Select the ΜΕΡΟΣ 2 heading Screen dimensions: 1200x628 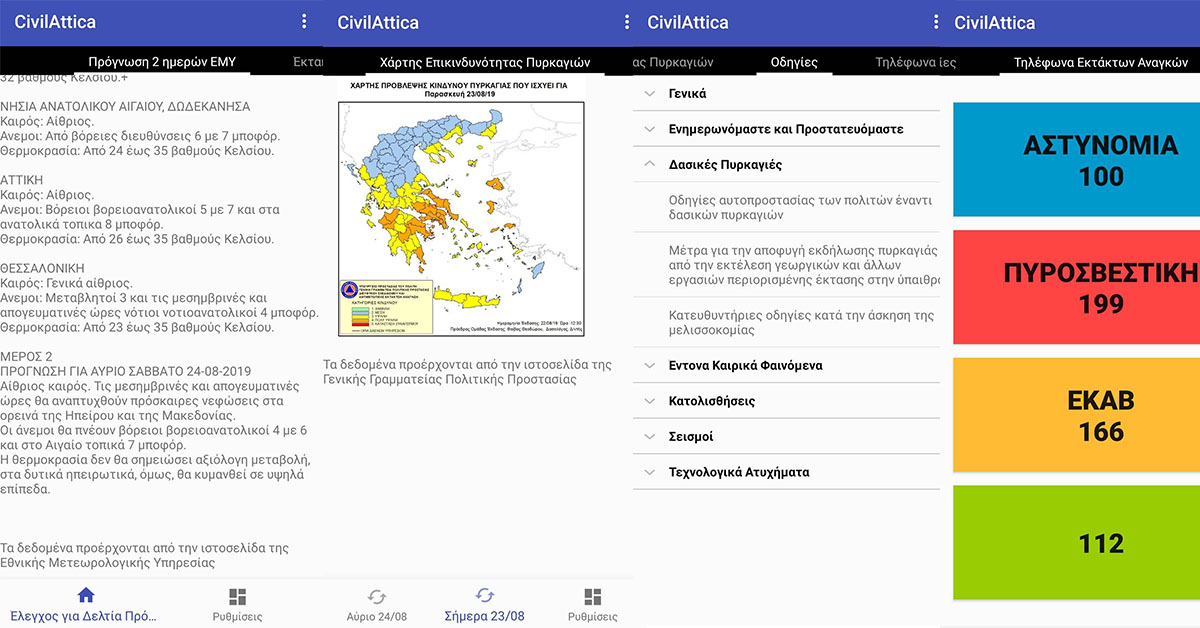(x=27, y=356)
